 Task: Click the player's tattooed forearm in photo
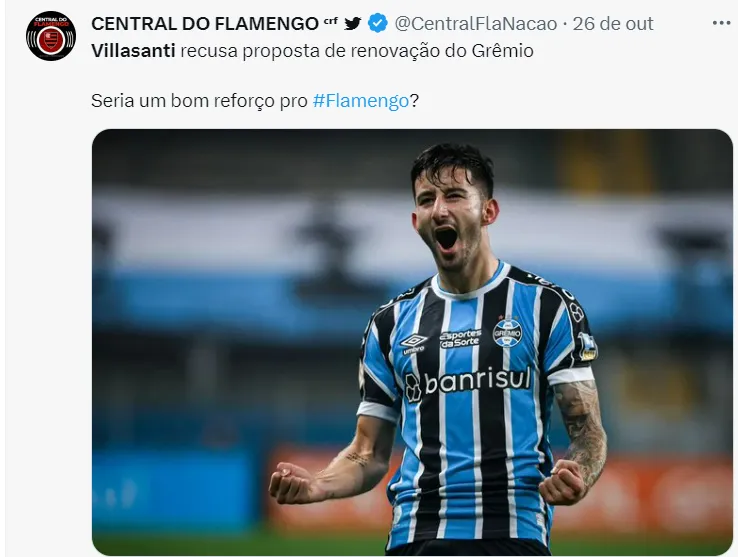pos(580,433)
